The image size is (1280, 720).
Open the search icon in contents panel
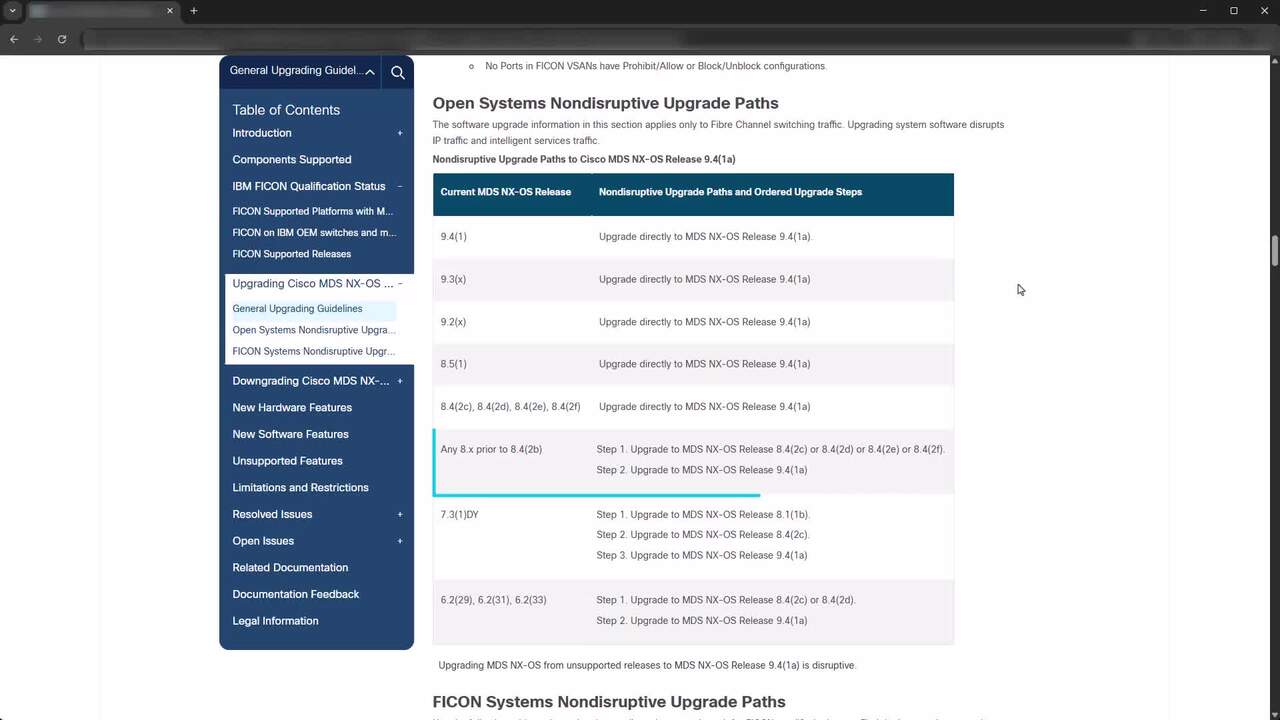(x=398, y=72)
